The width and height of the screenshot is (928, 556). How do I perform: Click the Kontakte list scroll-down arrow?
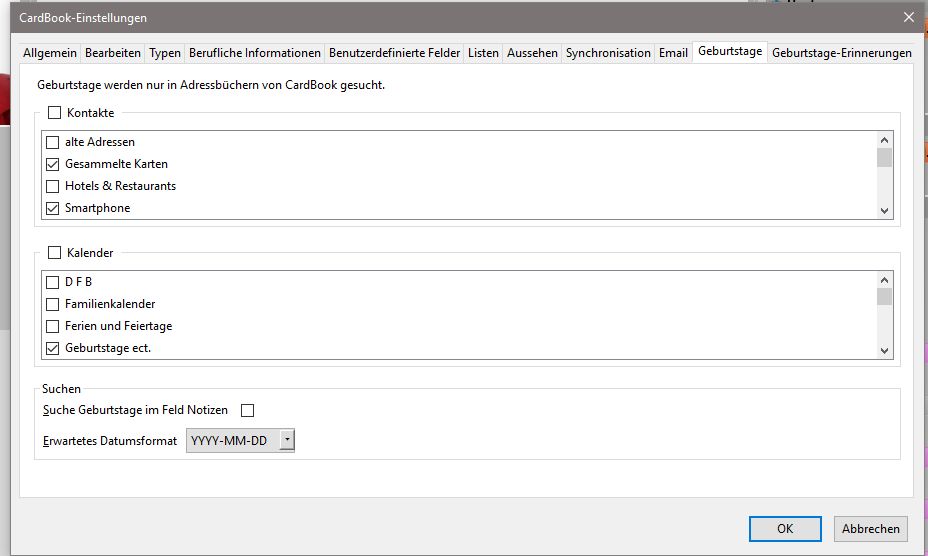pos(884,210)
